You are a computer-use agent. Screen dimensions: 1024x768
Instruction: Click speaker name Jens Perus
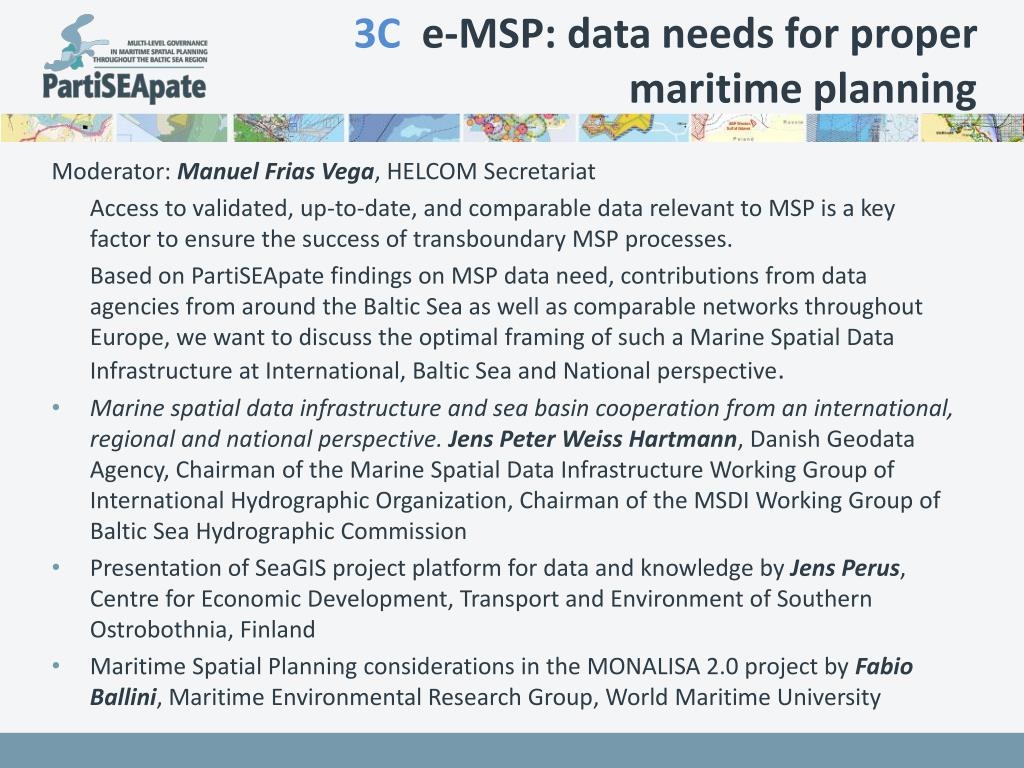click(x=845, y=568)
